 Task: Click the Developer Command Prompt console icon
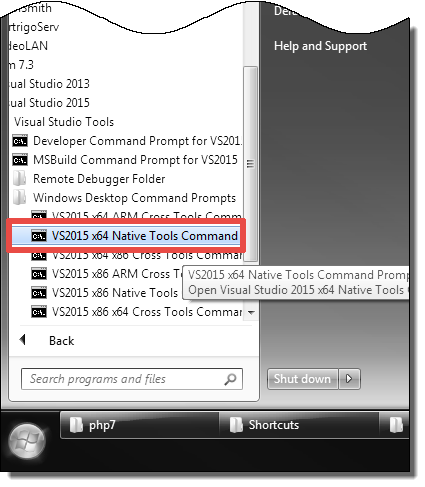point(20,141)
